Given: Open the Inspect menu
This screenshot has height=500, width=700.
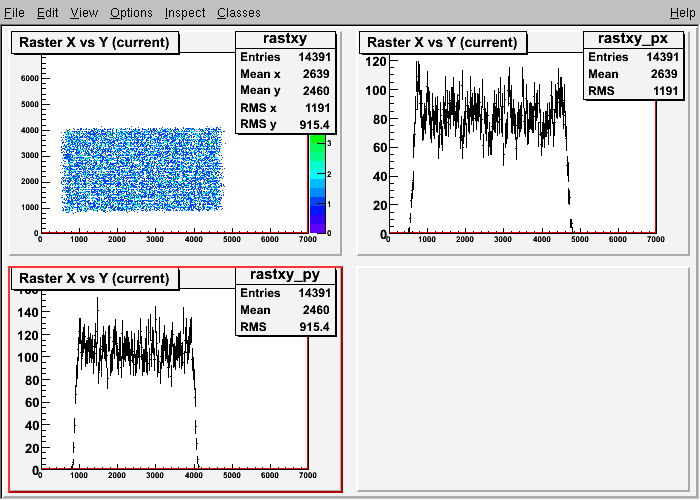Looking at the screenshot, I should pyautogui.click(x=185, y=12).
